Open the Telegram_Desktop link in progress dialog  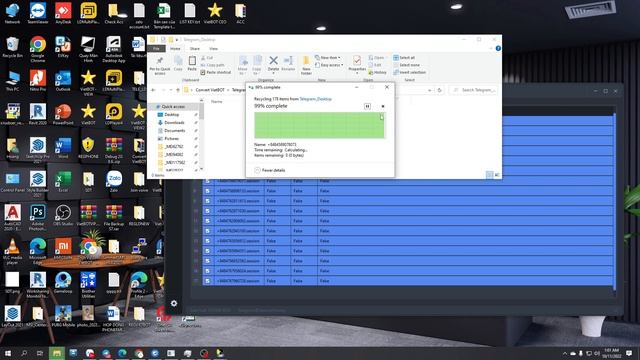point(316,99)
